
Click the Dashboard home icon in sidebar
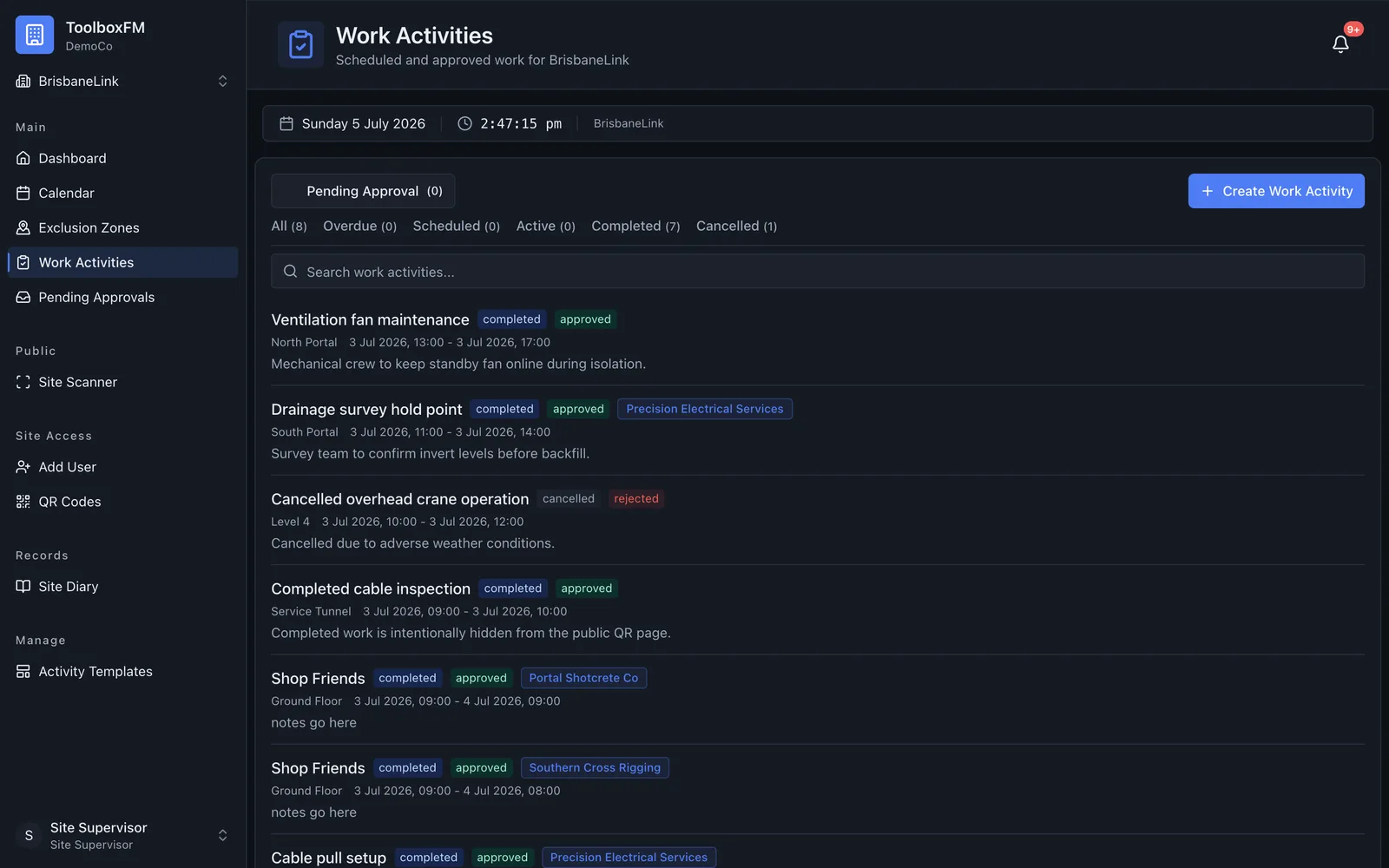click(23, 158)
